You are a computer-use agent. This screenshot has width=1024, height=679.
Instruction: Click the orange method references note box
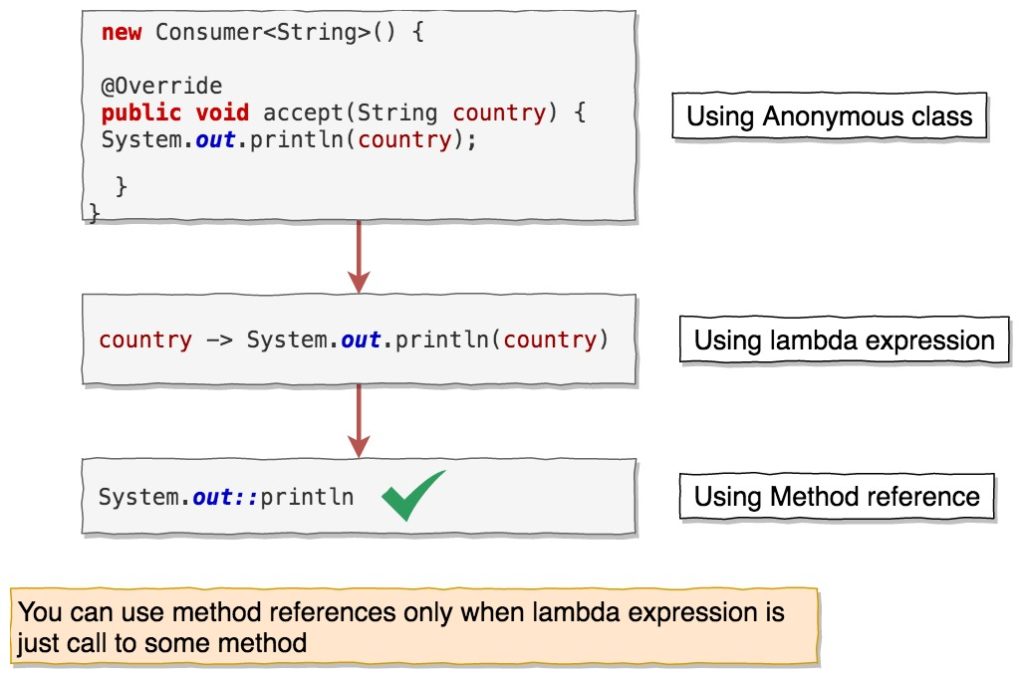(x=414, y=626)
